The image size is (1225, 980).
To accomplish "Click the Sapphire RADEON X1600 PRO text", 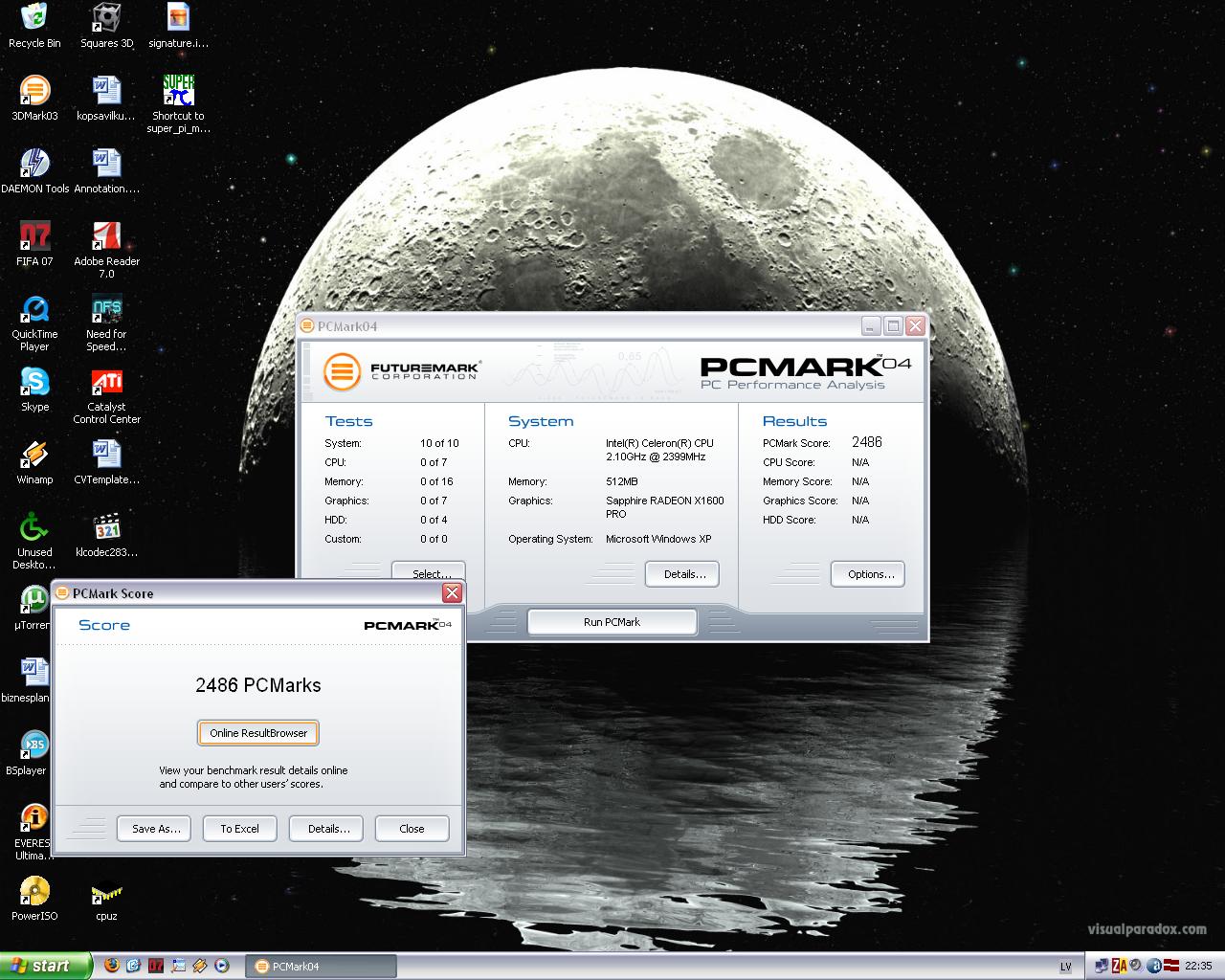I will (x=665, y=507).
